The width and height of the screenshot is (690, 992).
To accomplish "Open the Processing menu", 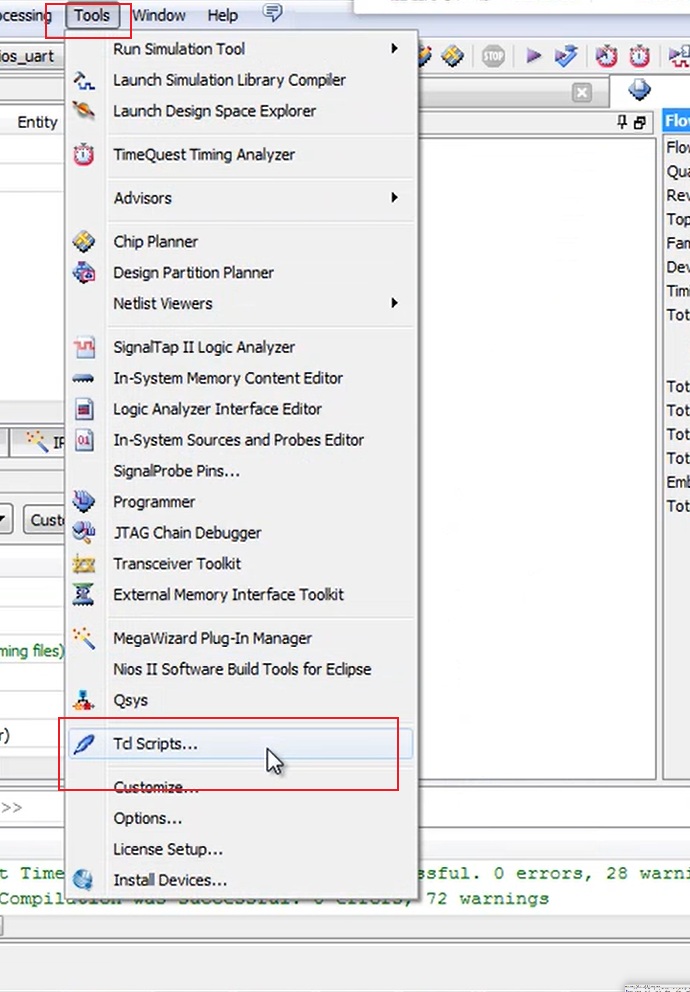I will [25, 15].
